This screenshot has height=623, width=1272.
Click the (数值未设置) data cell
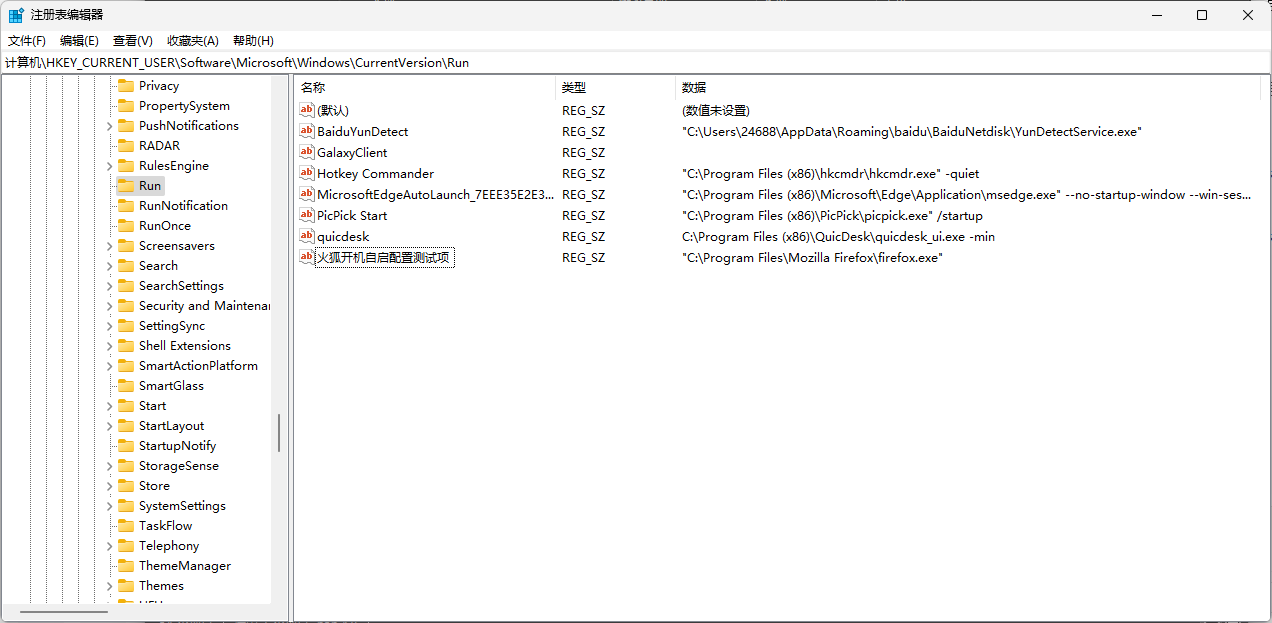(716, 110)
